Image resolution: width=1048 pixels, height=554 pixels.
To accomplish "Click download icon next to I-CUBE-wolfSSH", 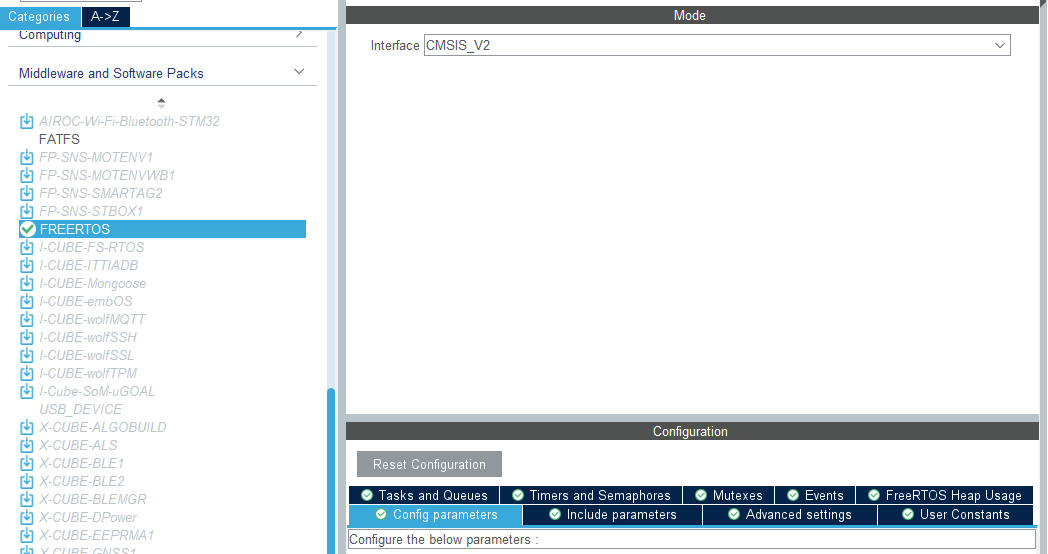I will point(27,337).
